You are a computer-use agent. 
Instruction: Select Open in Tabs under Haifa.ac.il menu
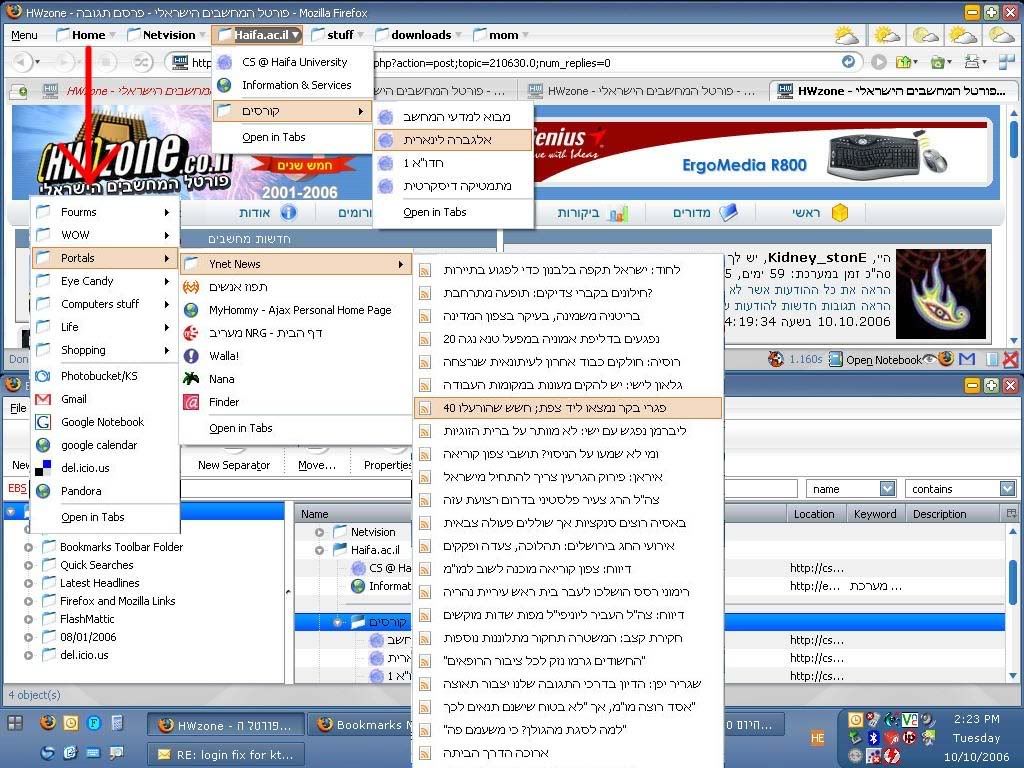[292, 137]
